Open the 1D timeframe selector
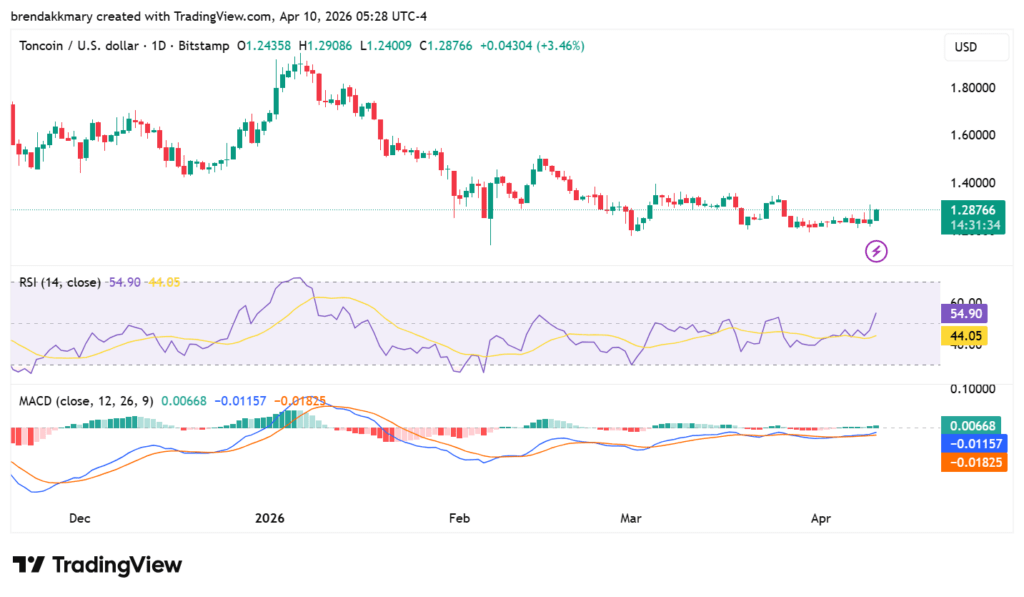This screenshot has height=597, width=1024. click(160, 46)
